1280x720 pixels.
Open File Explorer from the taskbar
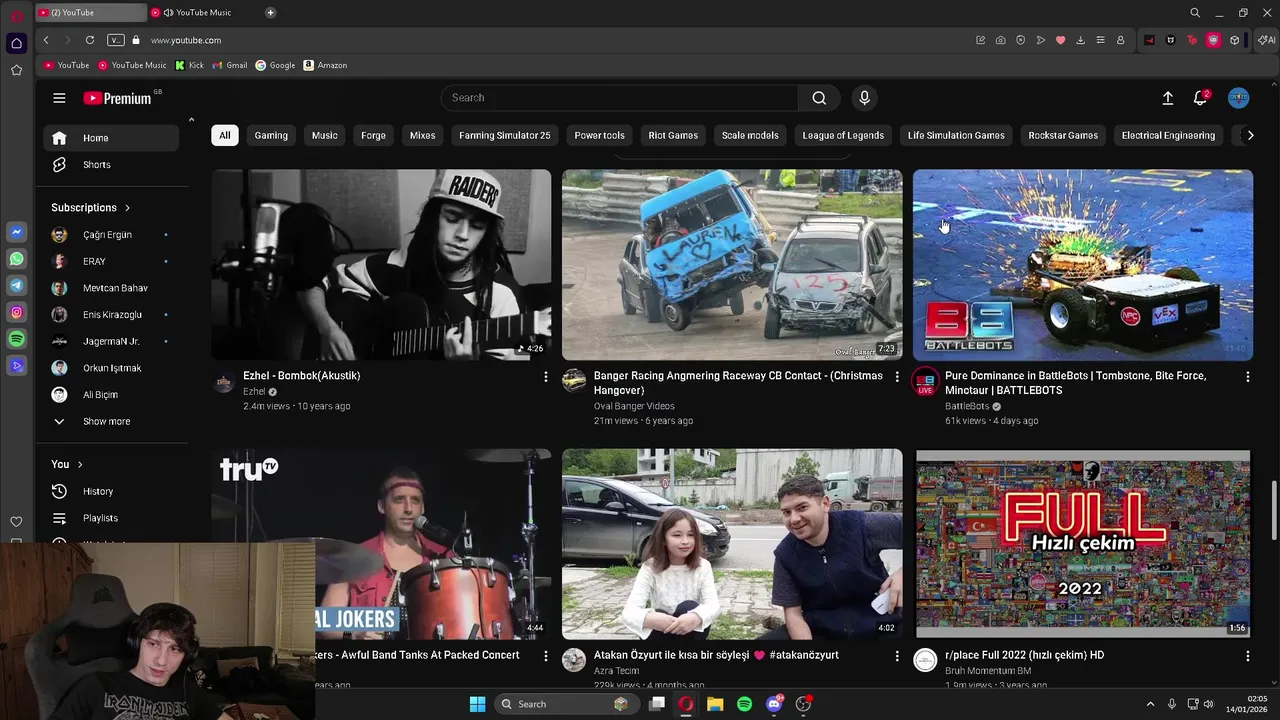(x=715, y=704)
